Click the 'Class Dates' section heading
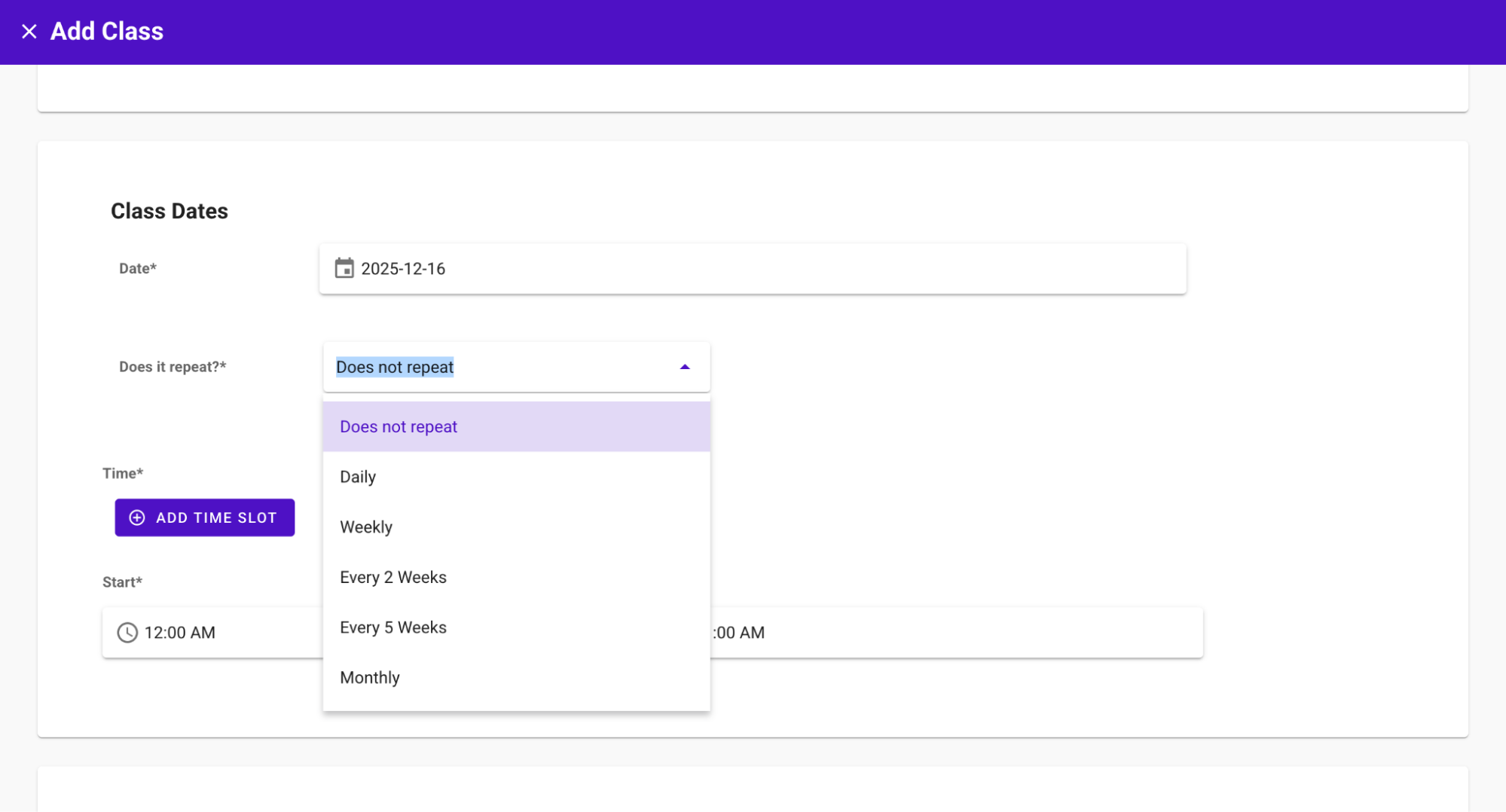The height and width of the screenshot is (812, 1506). (170, 212)
